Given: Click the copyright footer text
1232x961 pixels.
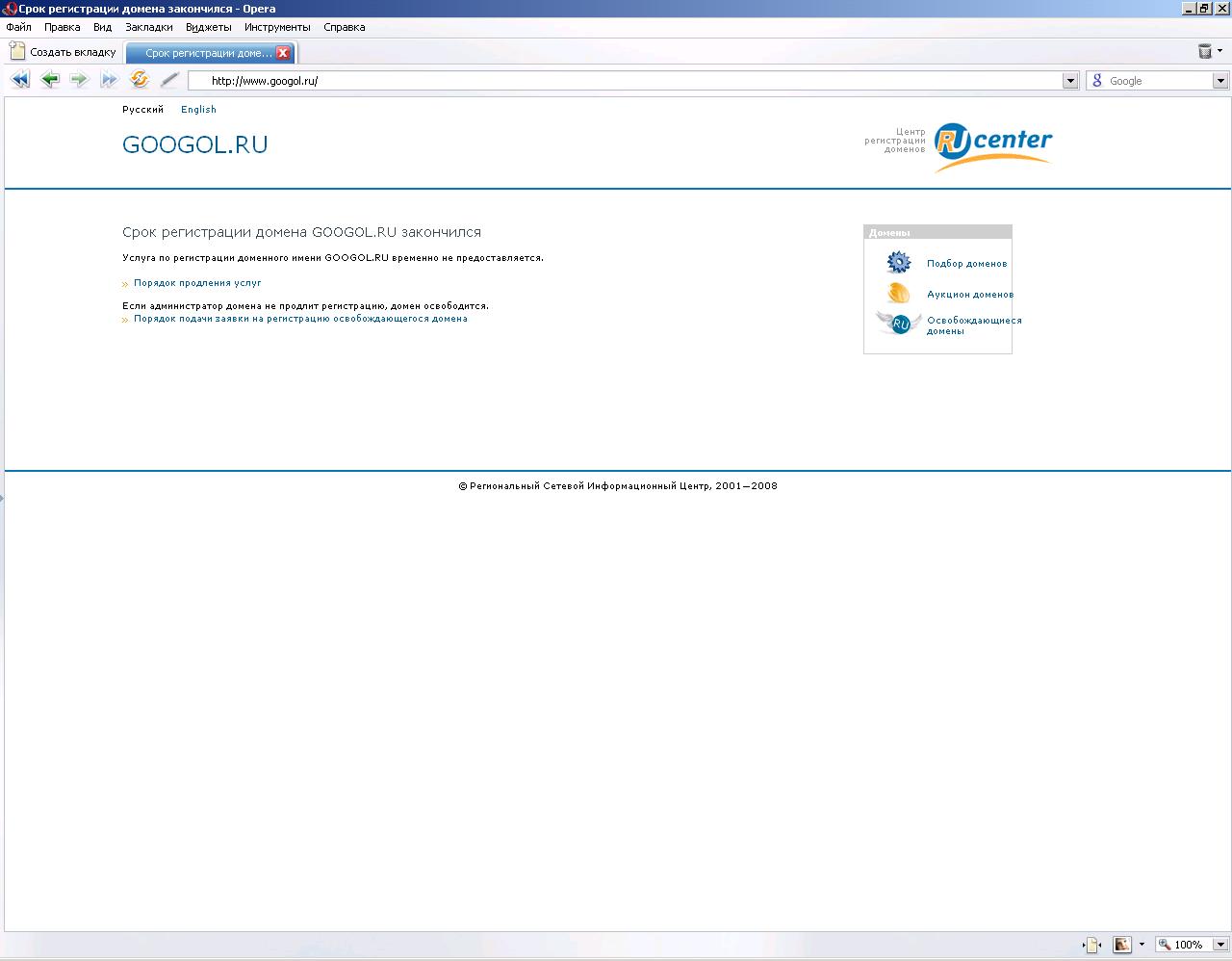Looking at the screenshot, I should [x=618, y=486].
